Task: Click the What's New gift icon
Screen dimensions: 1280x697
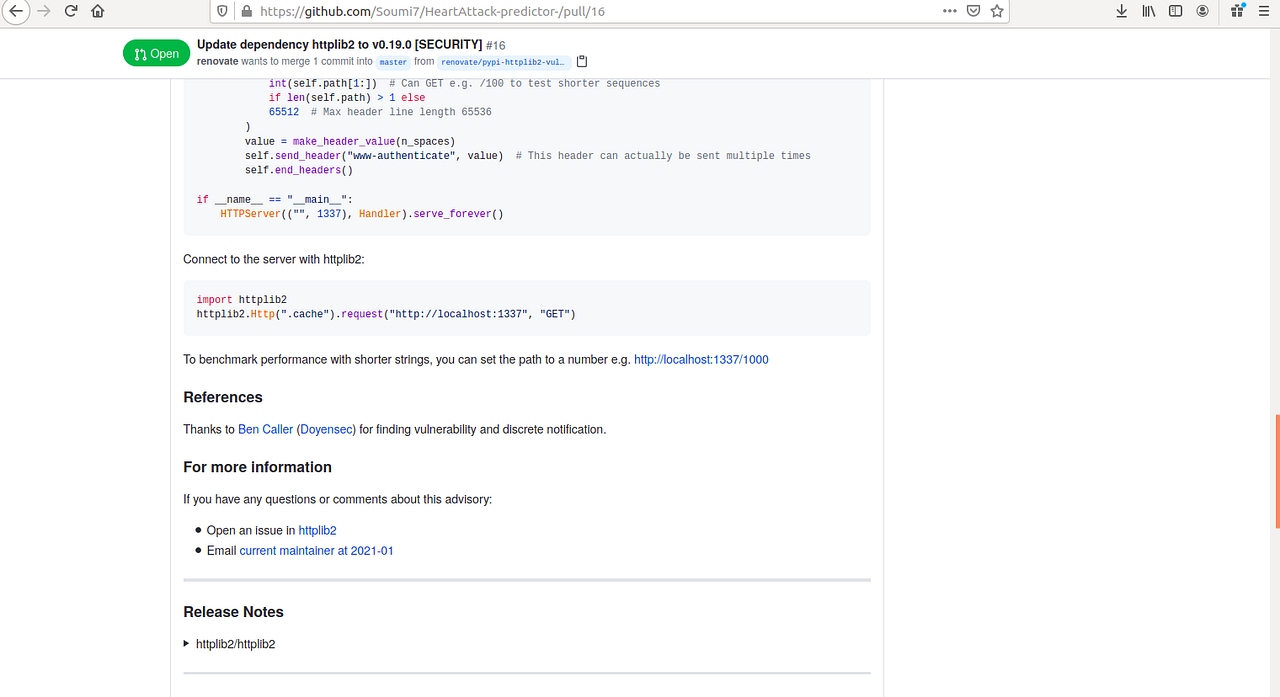Action: (1236, 11)
